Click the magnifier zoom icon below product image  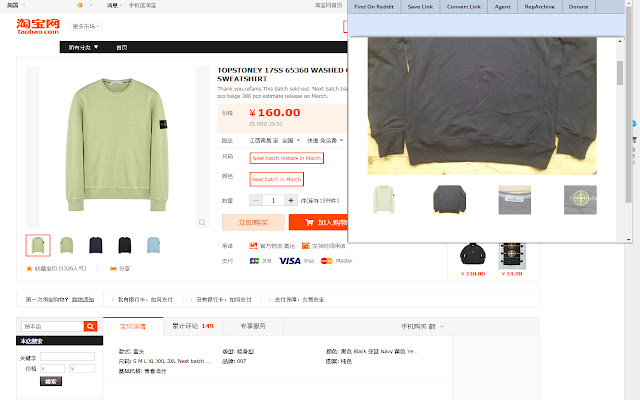point(202,222)
